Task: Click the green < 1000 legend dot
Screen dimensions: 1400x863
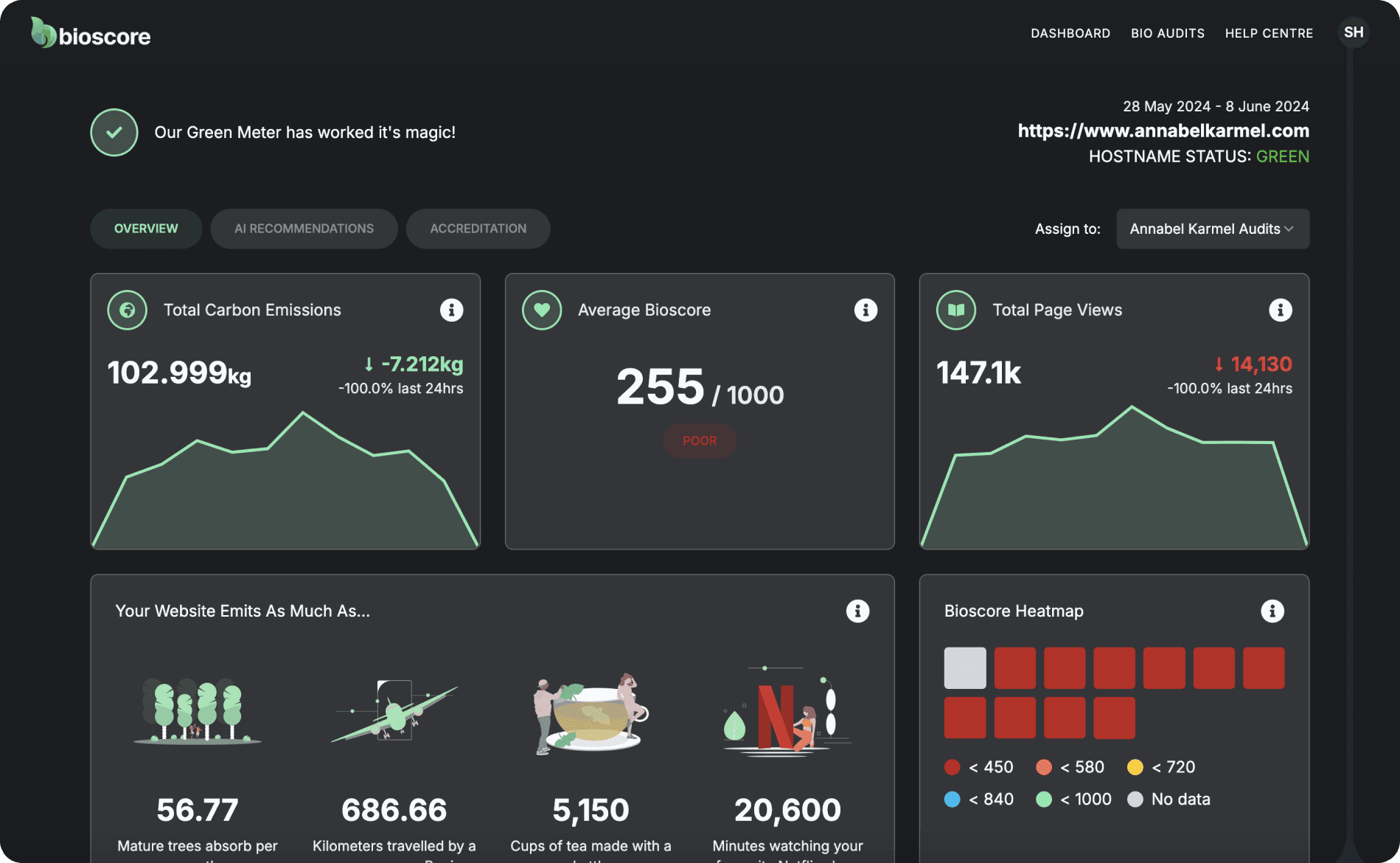Action: click(1044, 800)
